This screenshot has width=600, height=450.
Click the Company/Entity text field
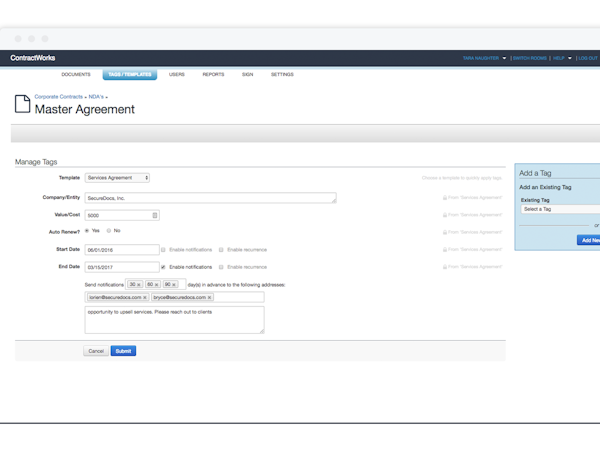point(210,198)
